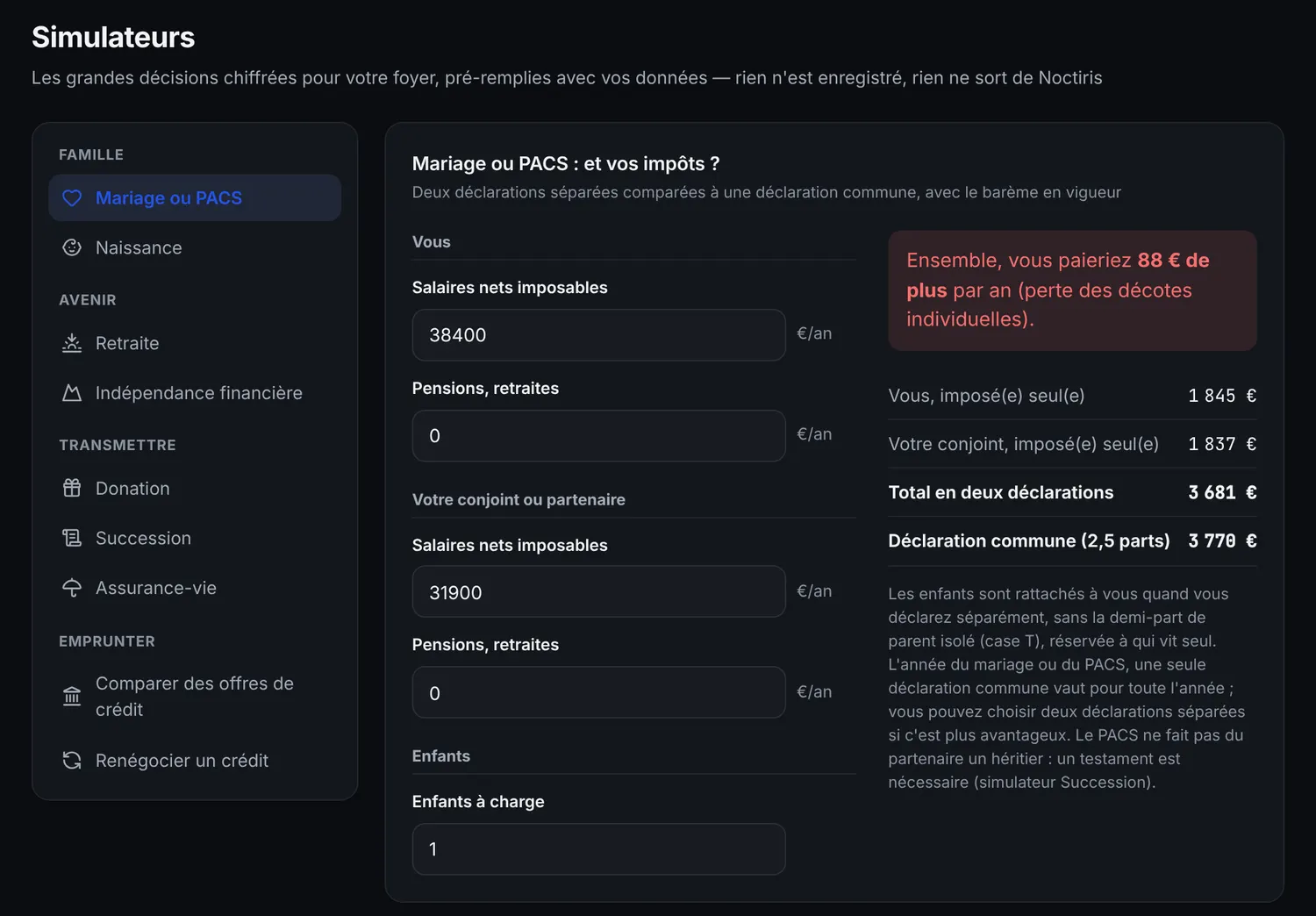Open Renégocier un crédit
The width and height of the screenshot is (1316, 916).
coord(195,761)
